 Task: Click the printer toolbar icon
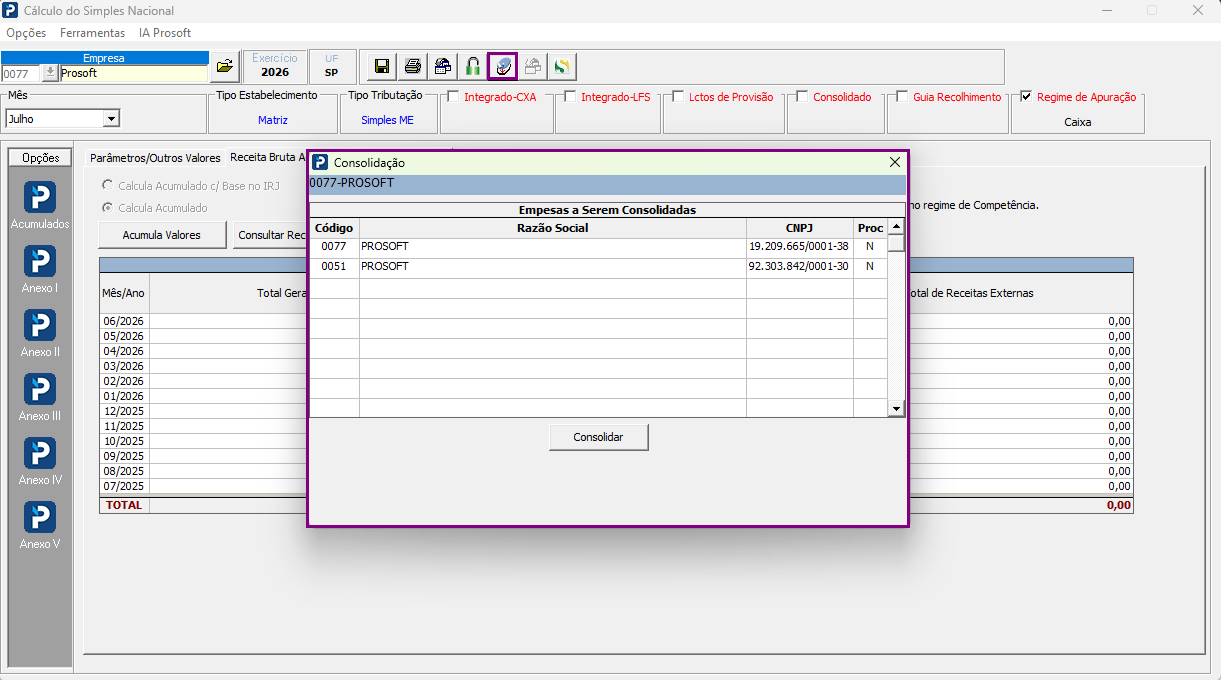(x=412, y=67)
